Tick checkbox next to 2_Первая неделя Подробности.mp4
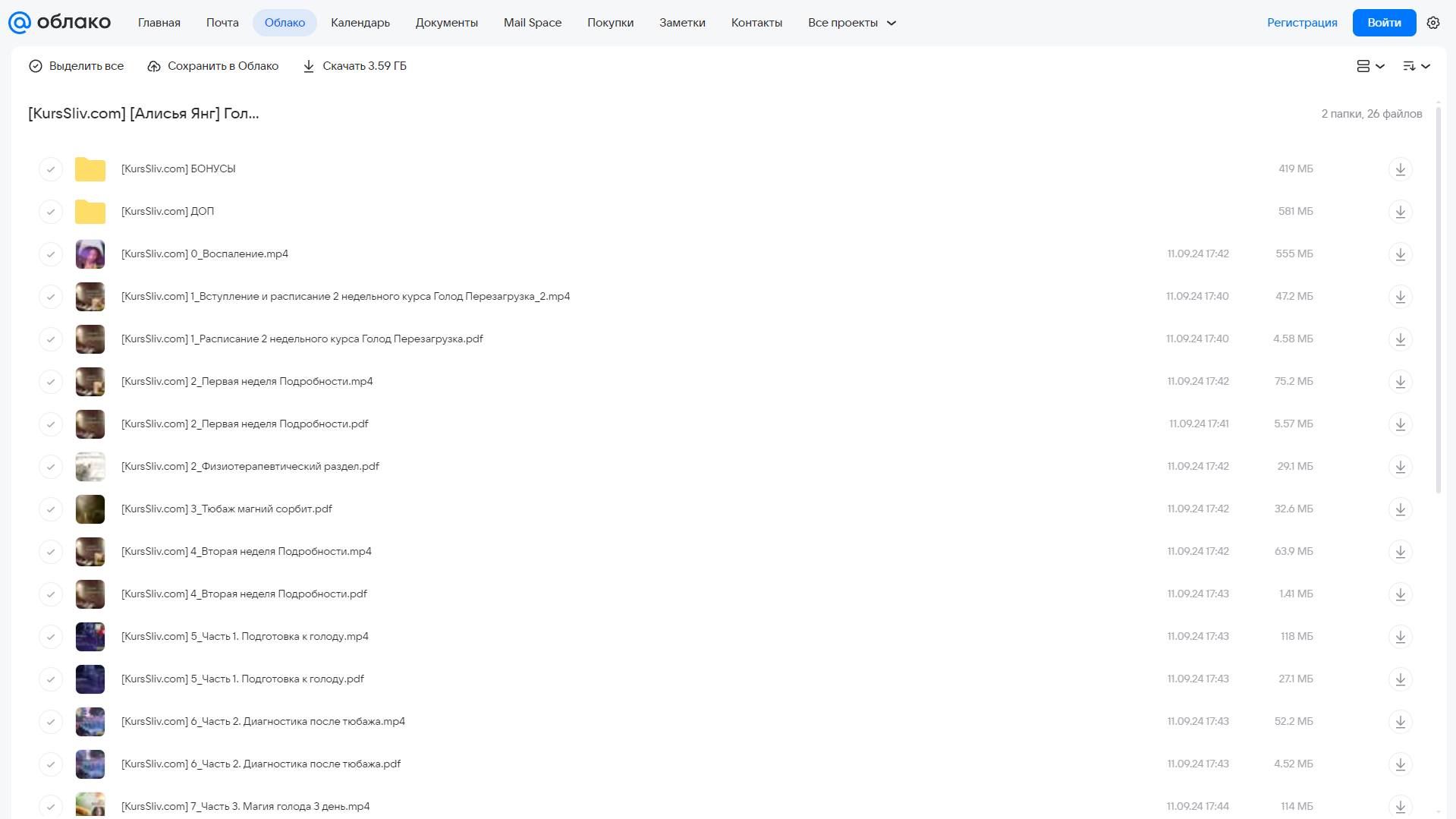Image resolution: width=1456 pixels, height=819 pixels. [x=51, y=382]
